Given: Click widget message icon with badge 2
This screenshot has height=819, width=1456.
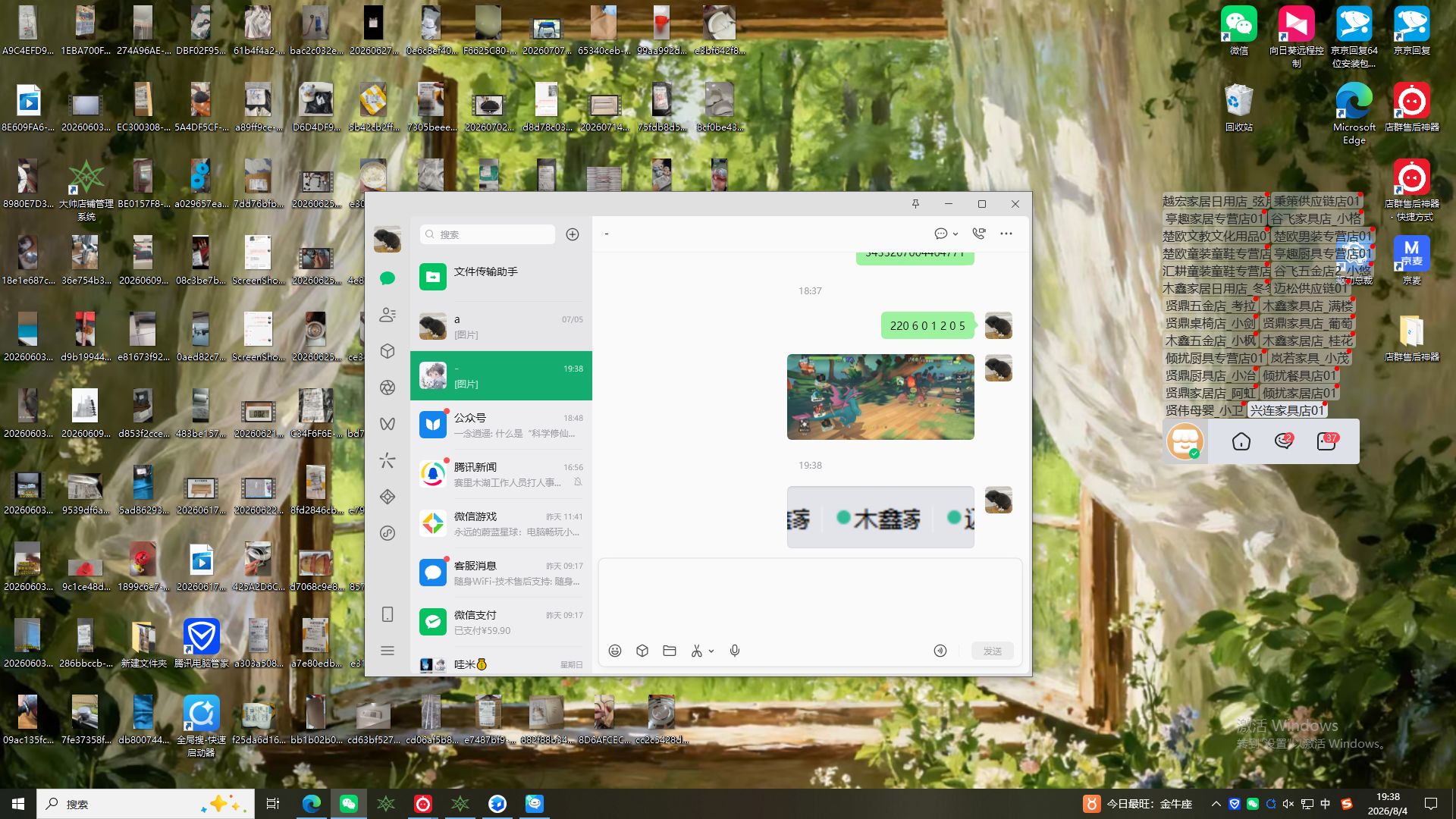Looking at the screenshot, I should 1284,441.
